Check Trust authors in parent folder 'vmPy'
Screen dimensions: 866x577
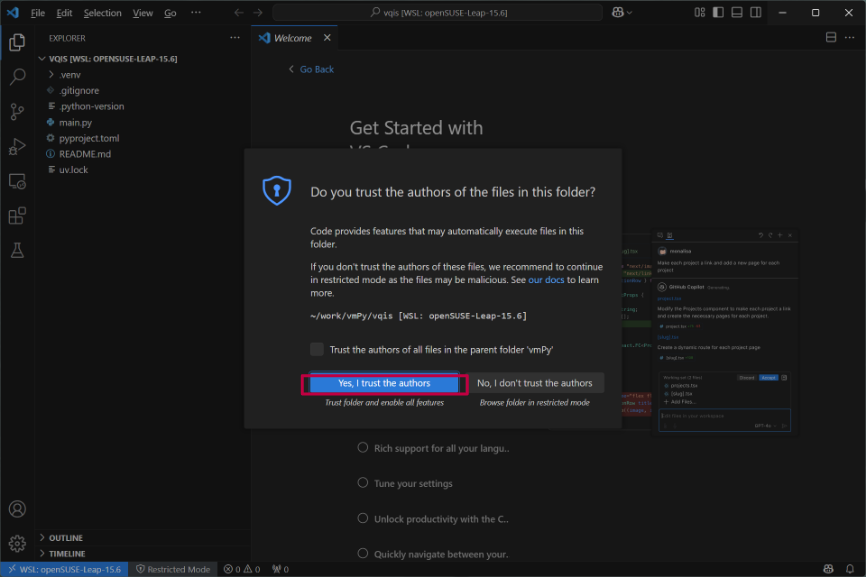pos(317,349)
